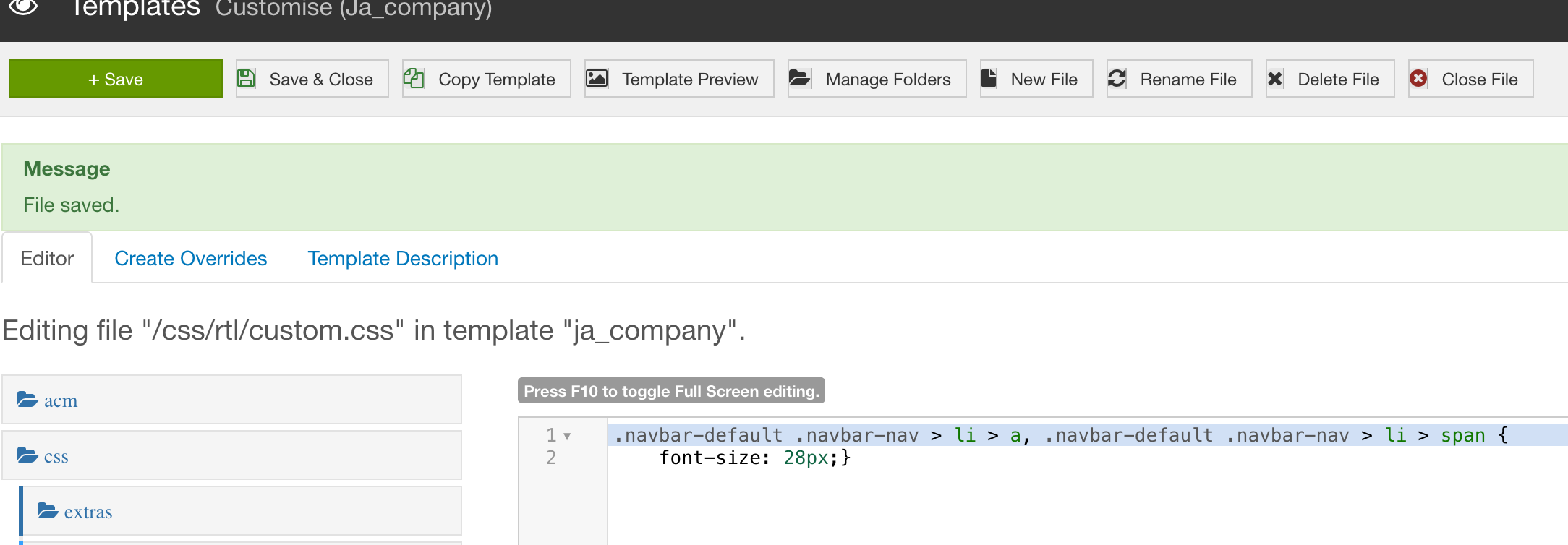
Task: Expand the acm folder
Action: pyautogui.click(x=60, y=400)
